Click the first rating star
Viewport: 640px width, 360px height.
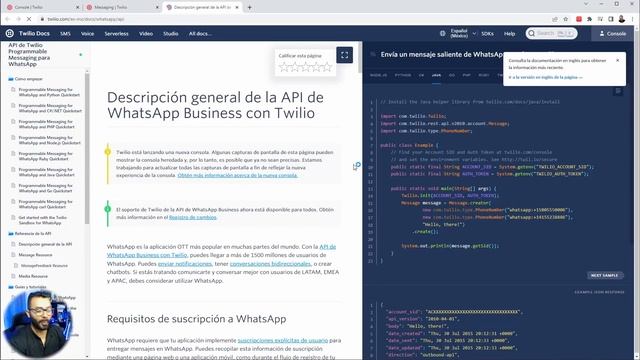click(x=284, y=67)
